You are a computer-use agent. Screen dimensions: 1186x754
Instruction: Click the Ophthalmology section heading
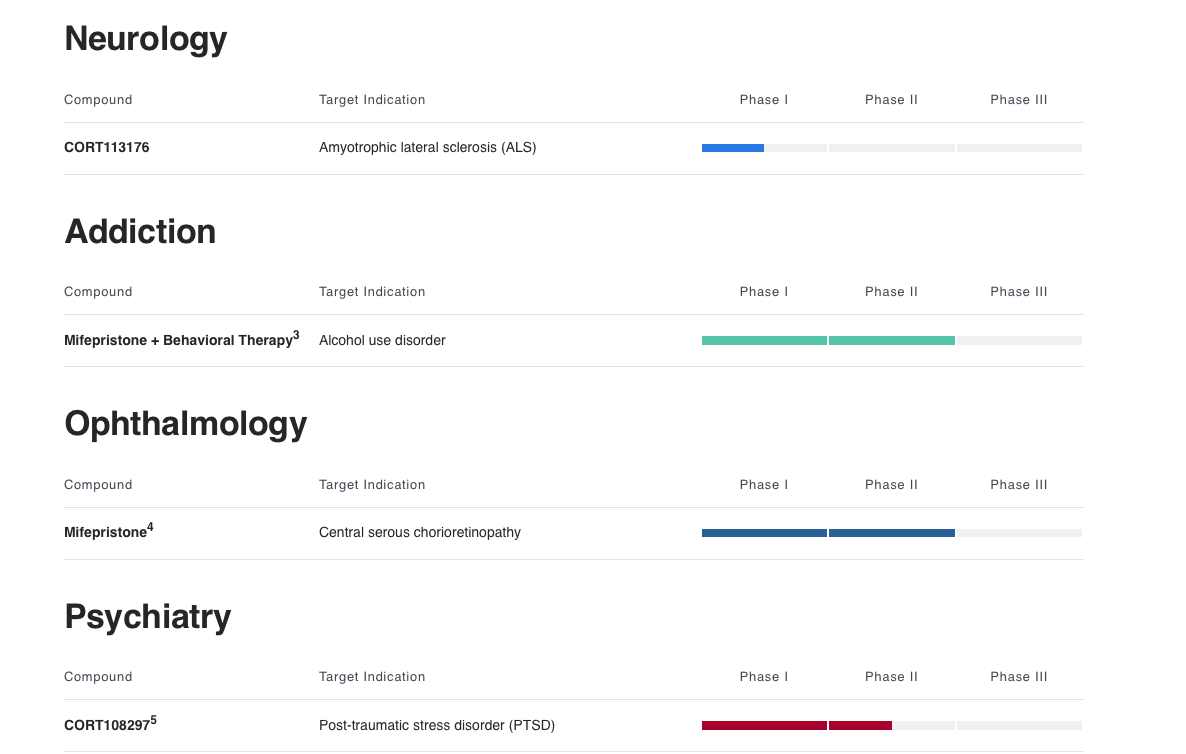[185, 424]
